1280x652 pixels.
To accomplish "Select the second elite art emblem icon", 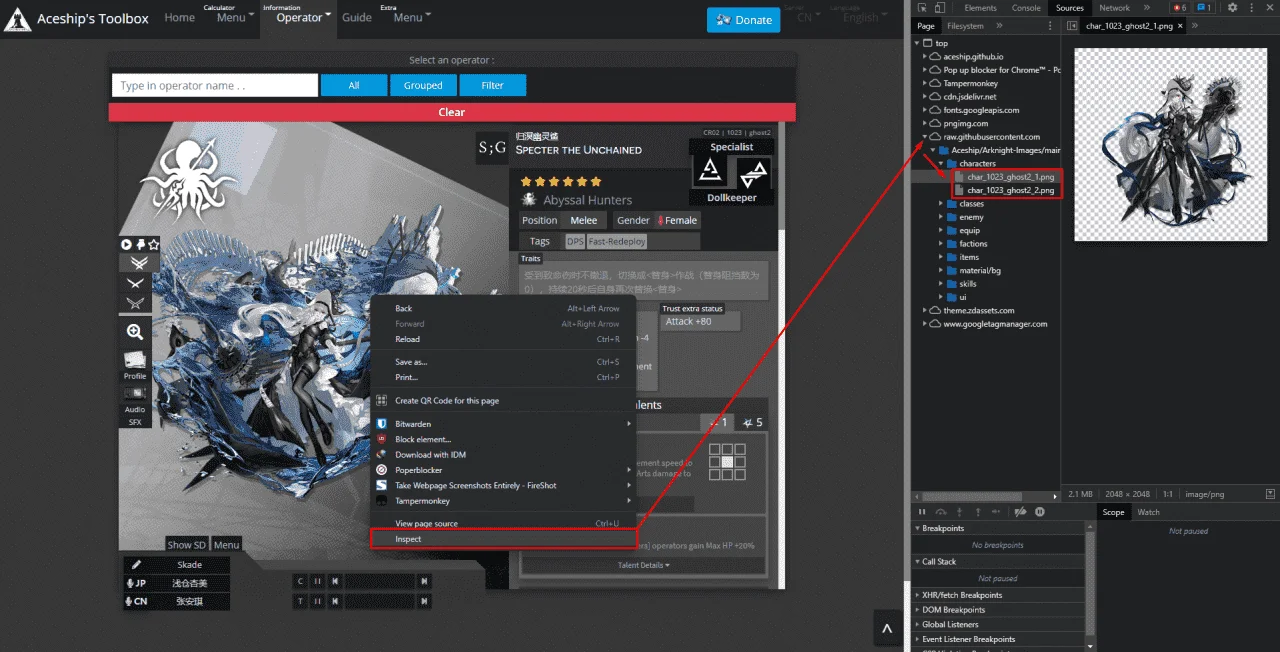I will [x=134, y=283].
